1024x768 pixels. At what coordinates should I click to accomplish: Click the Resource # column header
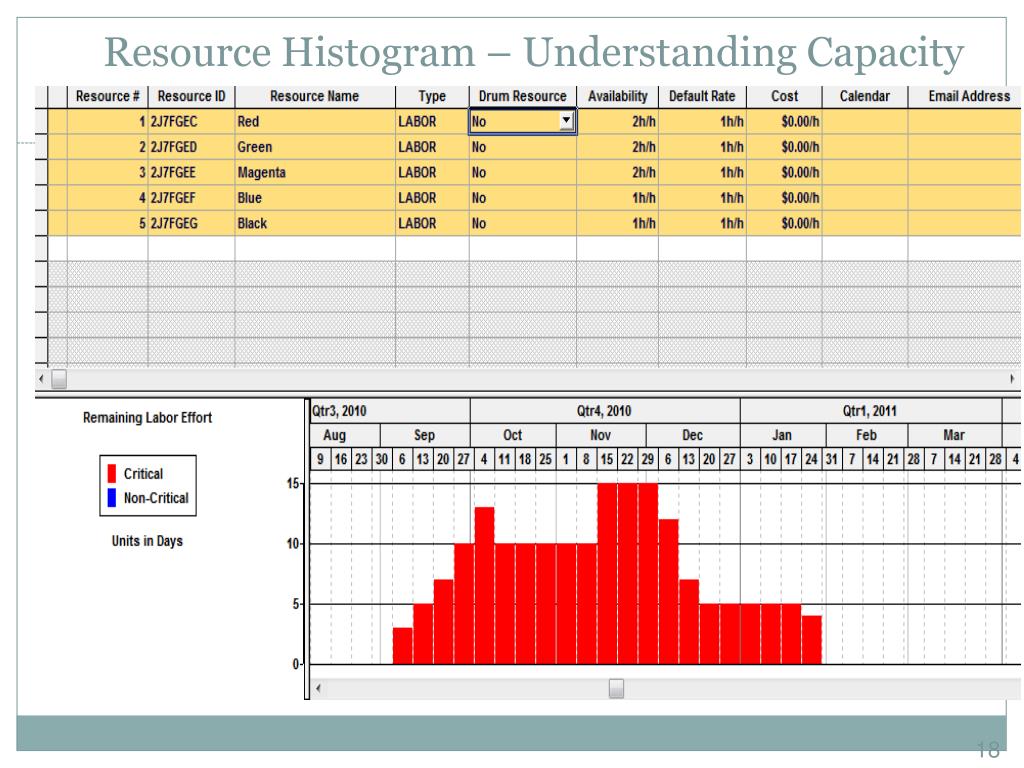coord(107,96)
